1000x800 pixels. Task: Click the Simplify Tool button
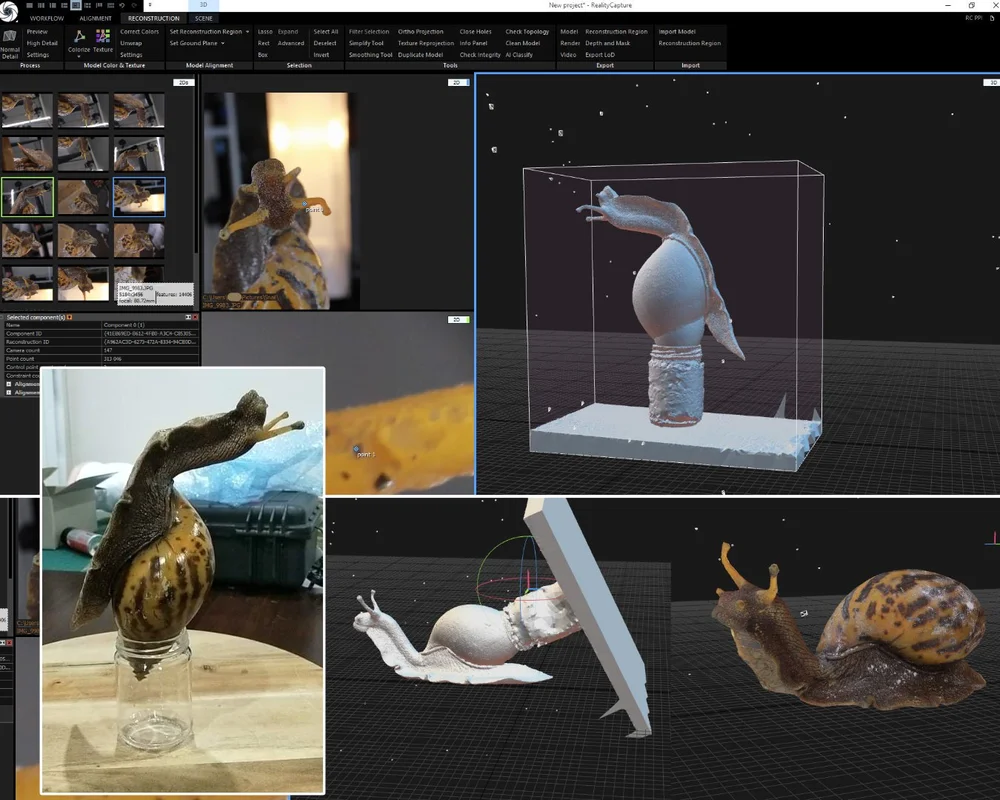[366, 43]
